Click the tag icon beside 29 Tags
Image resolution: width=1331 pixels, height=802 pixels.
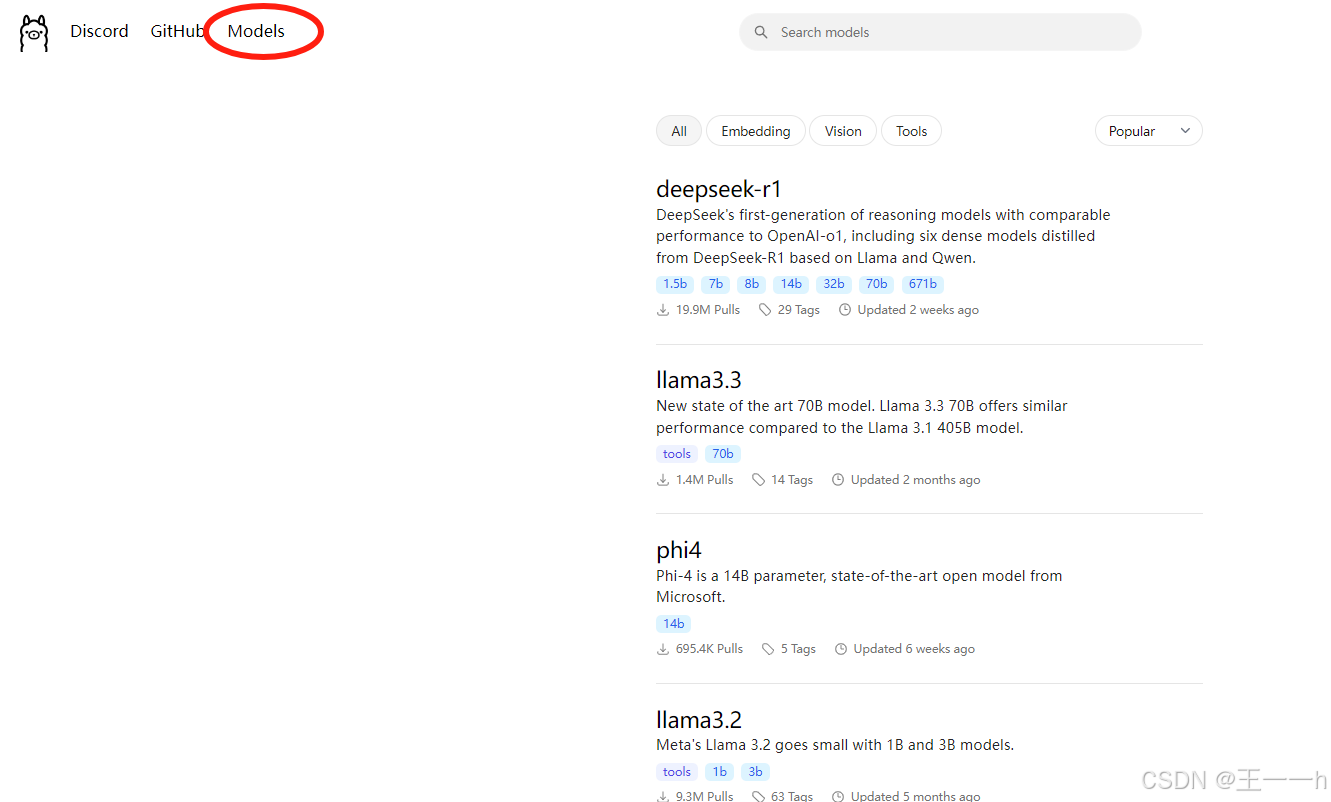coord(765,310)
